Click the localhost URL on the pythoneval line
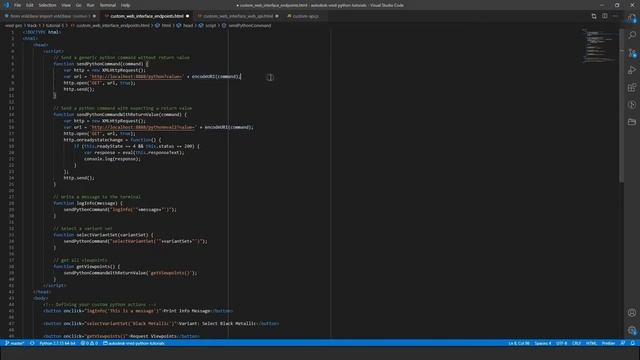The image size is (640, 360). 143,127
